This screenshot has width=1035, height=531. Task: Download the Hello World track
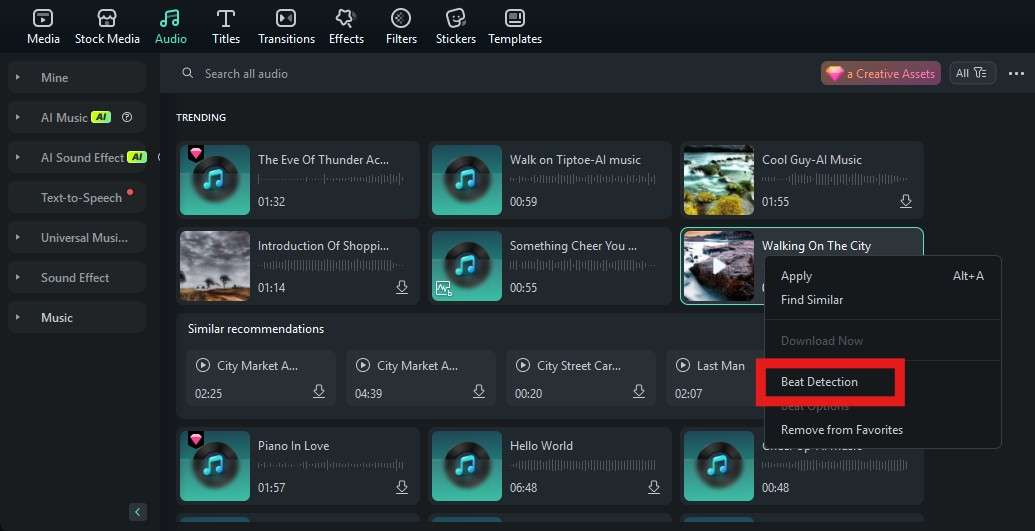coord(653,487)
